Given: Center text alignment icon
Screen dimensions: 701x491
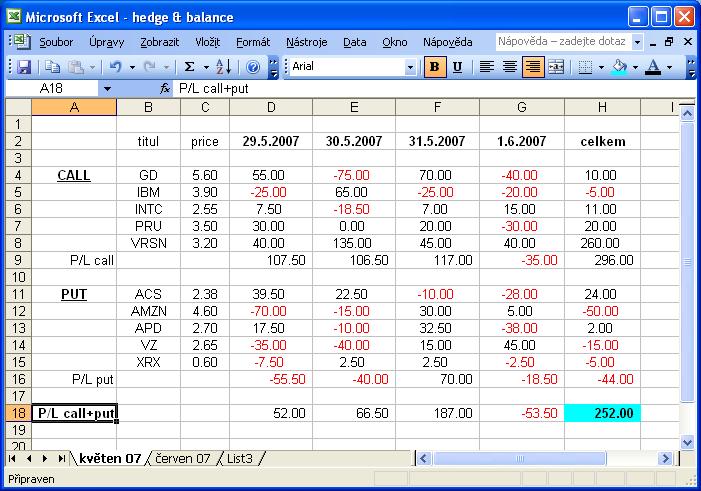Looking at the screenshot, I should click(x=510, y=67).
